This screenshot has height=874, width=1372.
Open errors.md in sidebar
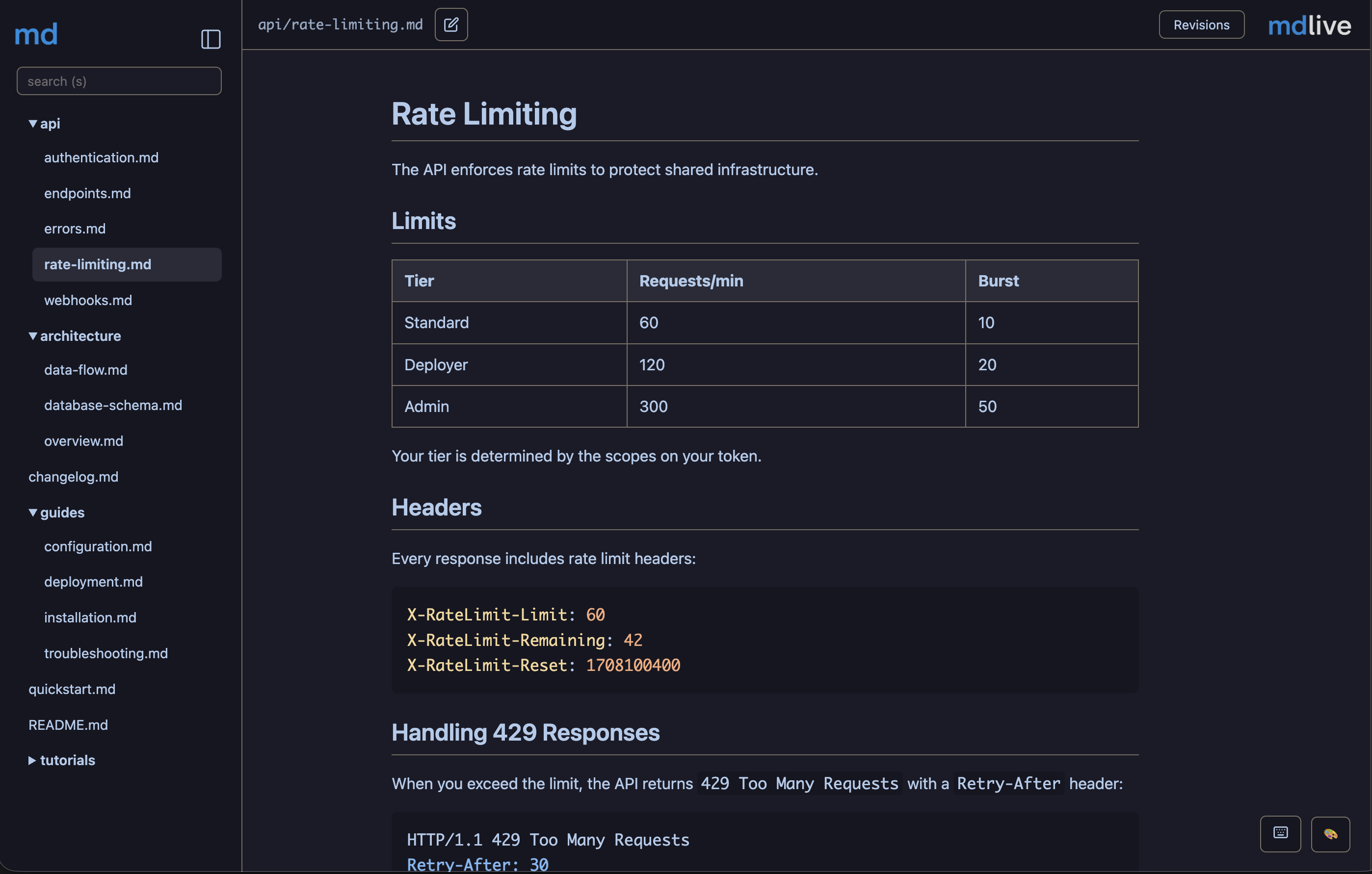(x=75, y=229)
